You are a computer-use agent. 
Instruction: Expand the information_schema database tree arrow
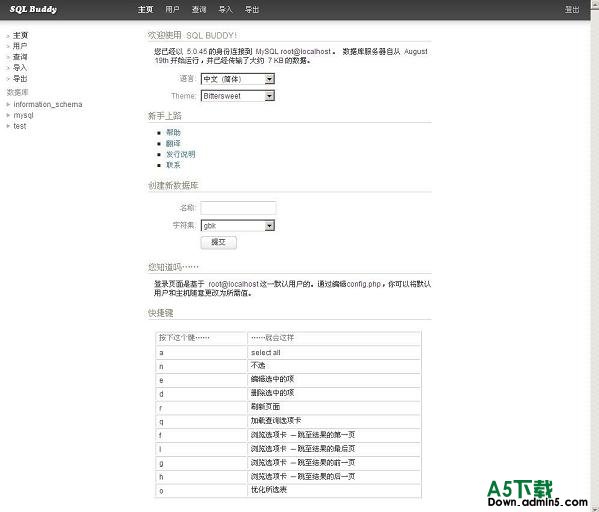click(8, 104)
